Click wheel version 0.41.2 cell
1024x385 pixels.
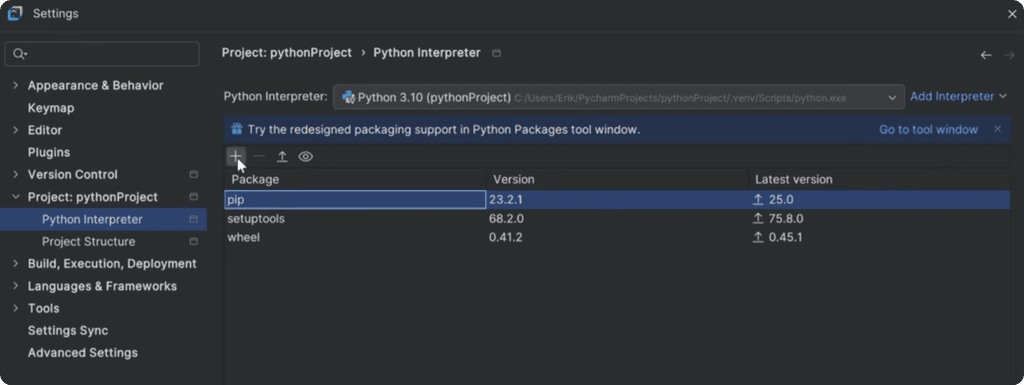(x=617, y=238)
